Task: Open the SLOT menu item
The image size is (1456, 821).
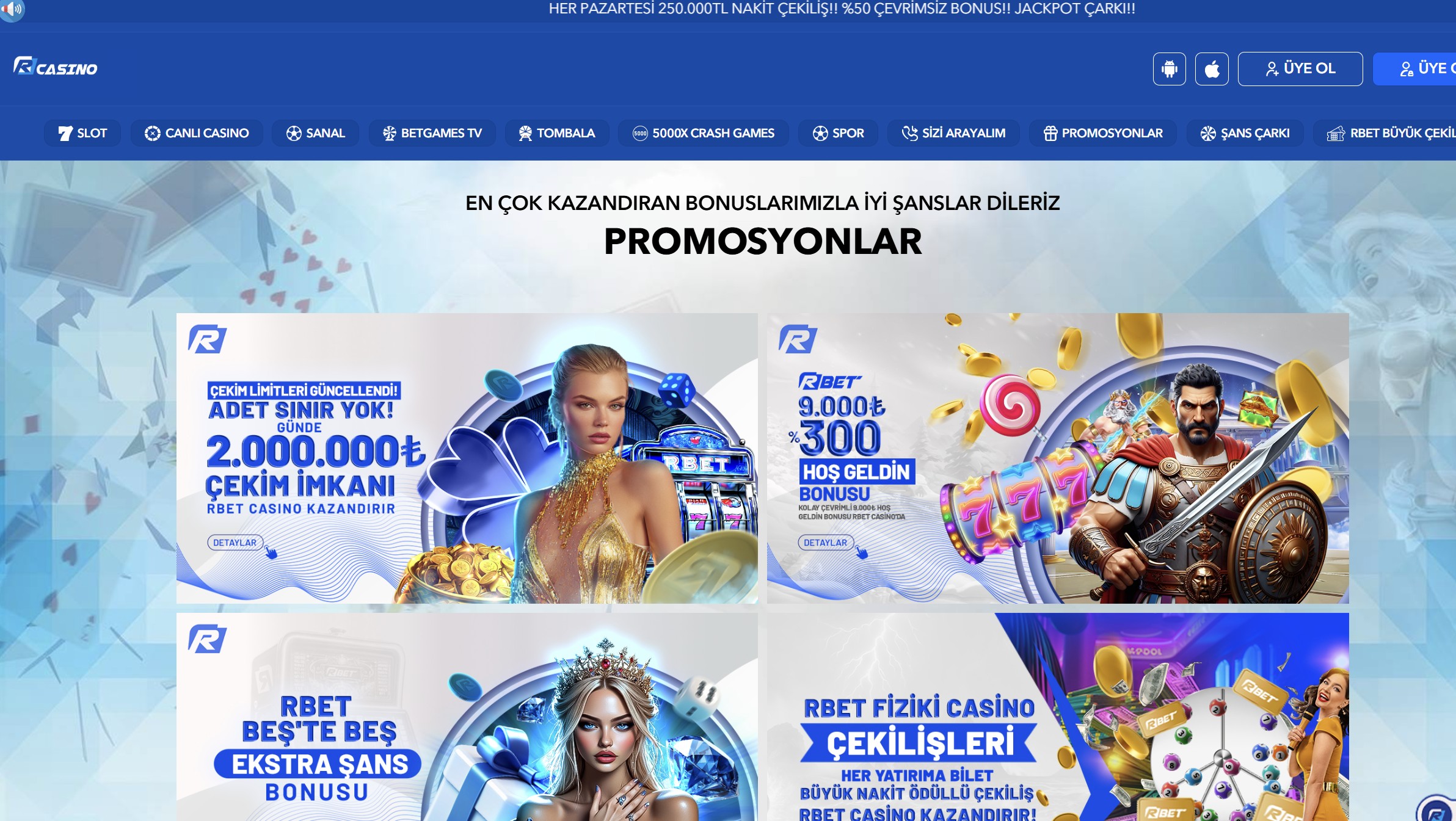Action: pos(82,133)
